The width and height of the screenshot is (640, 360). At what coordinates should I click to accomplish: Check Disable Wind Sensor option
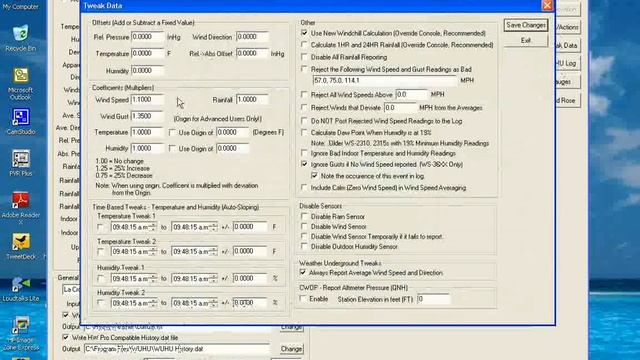click(x=304, y=226)
